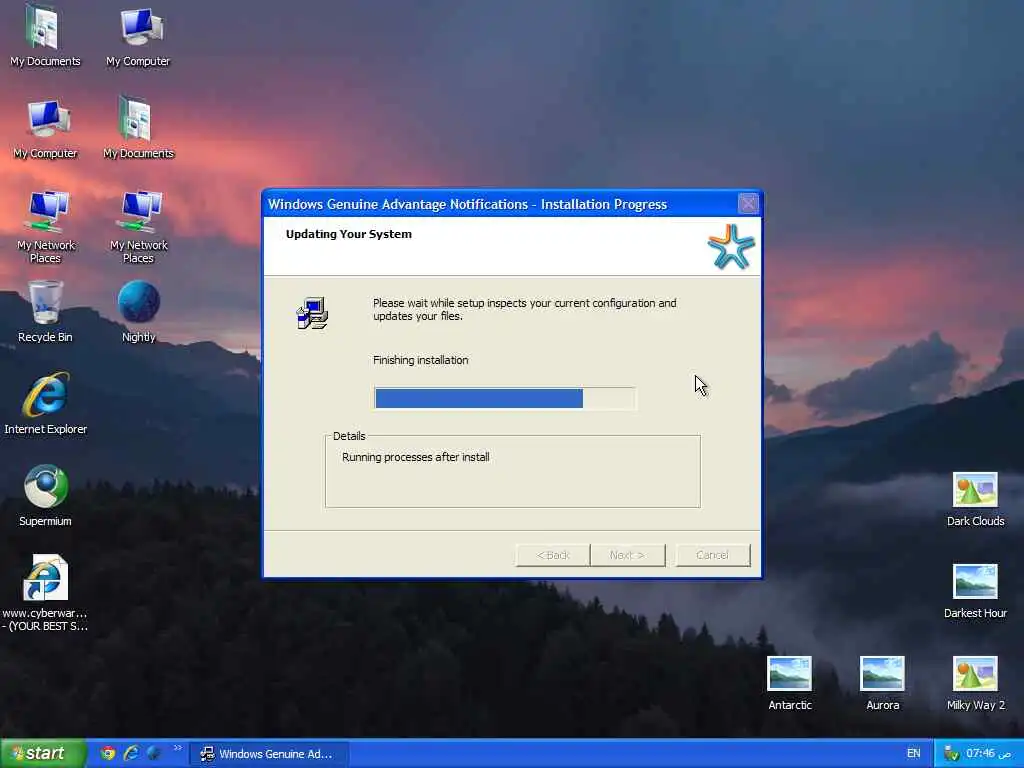Click the disabled Back button

coord(552,555)
